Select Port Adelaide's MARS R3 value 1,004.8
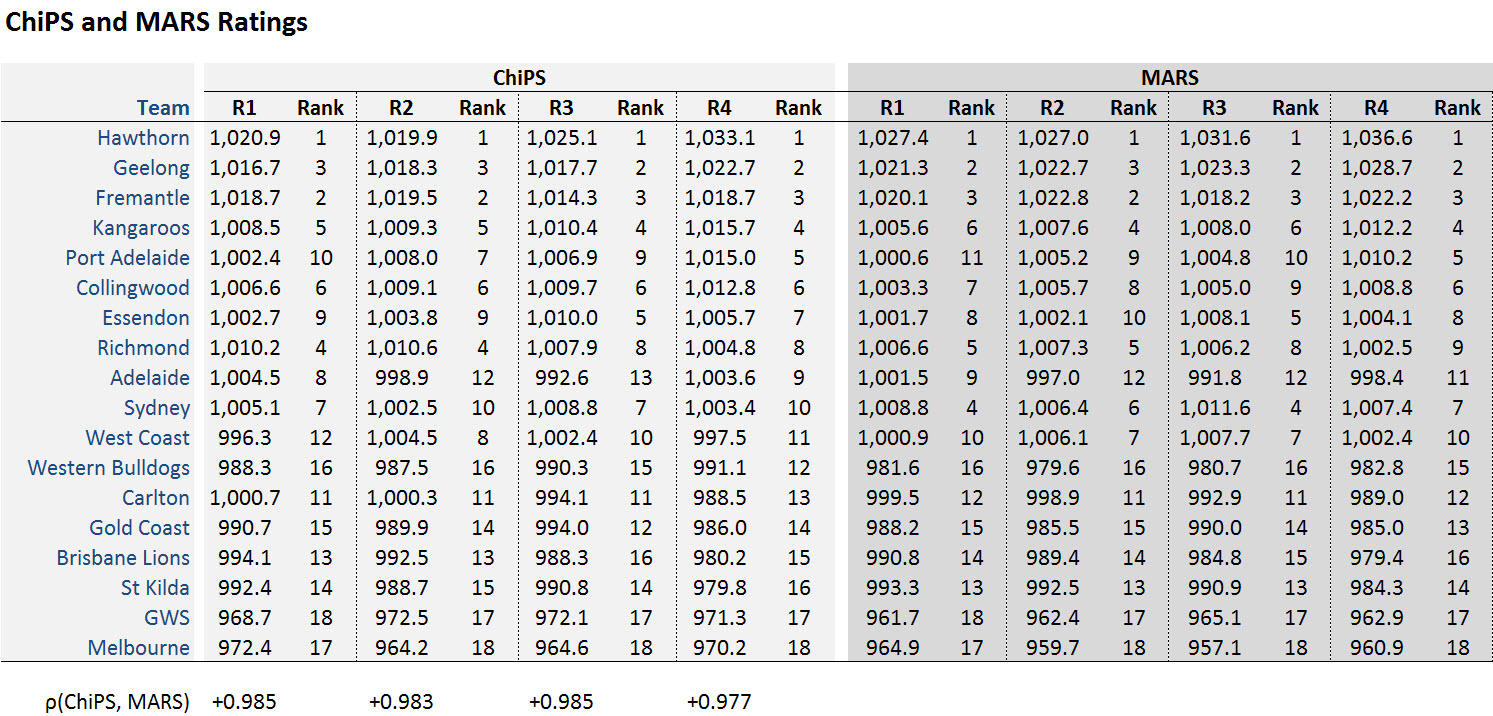 click(x=1215, y=258)
